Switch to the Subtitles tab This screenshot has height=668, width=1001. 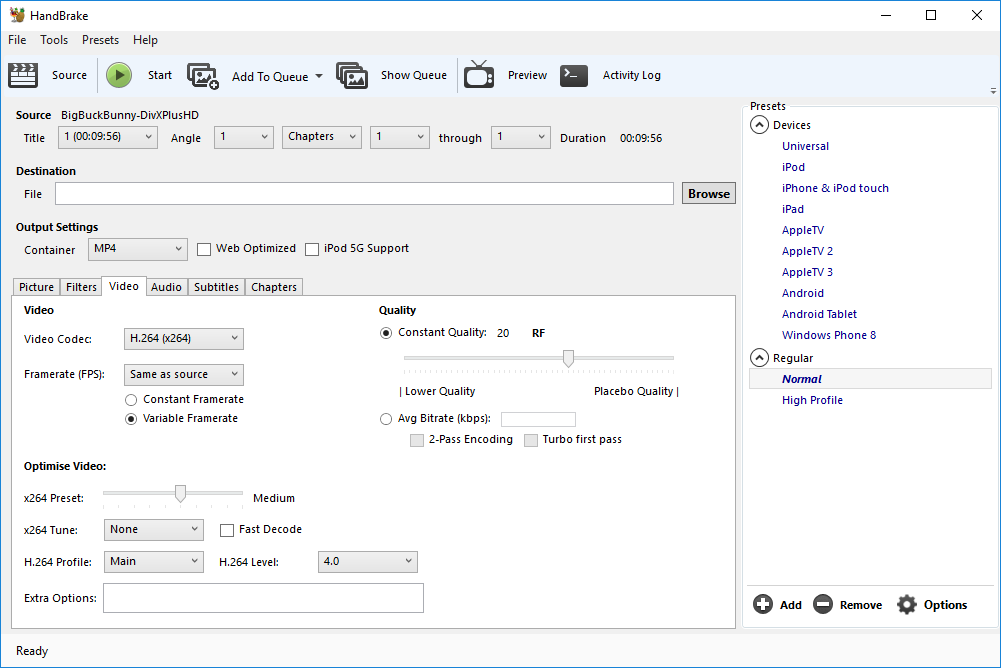(216, 287)
